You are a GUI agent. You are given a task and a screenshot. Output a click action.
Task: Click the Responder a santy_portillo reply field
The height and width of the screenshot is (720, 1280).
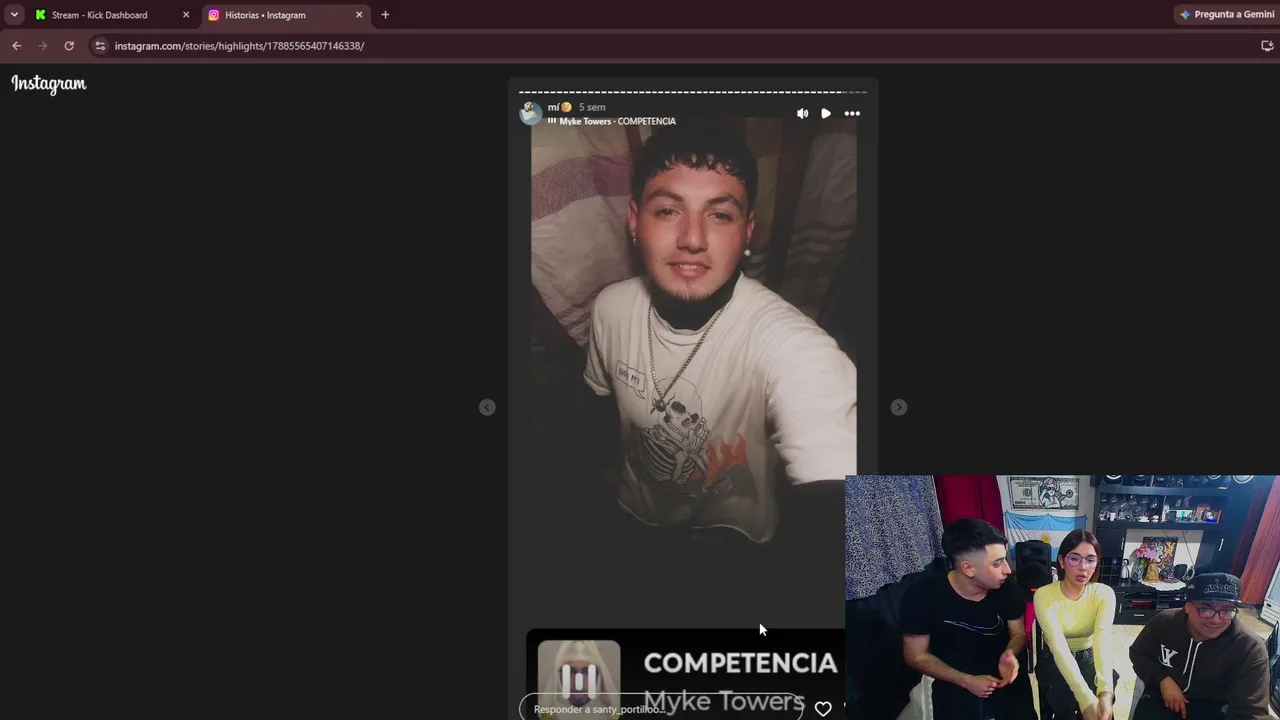tap(661, 709)
